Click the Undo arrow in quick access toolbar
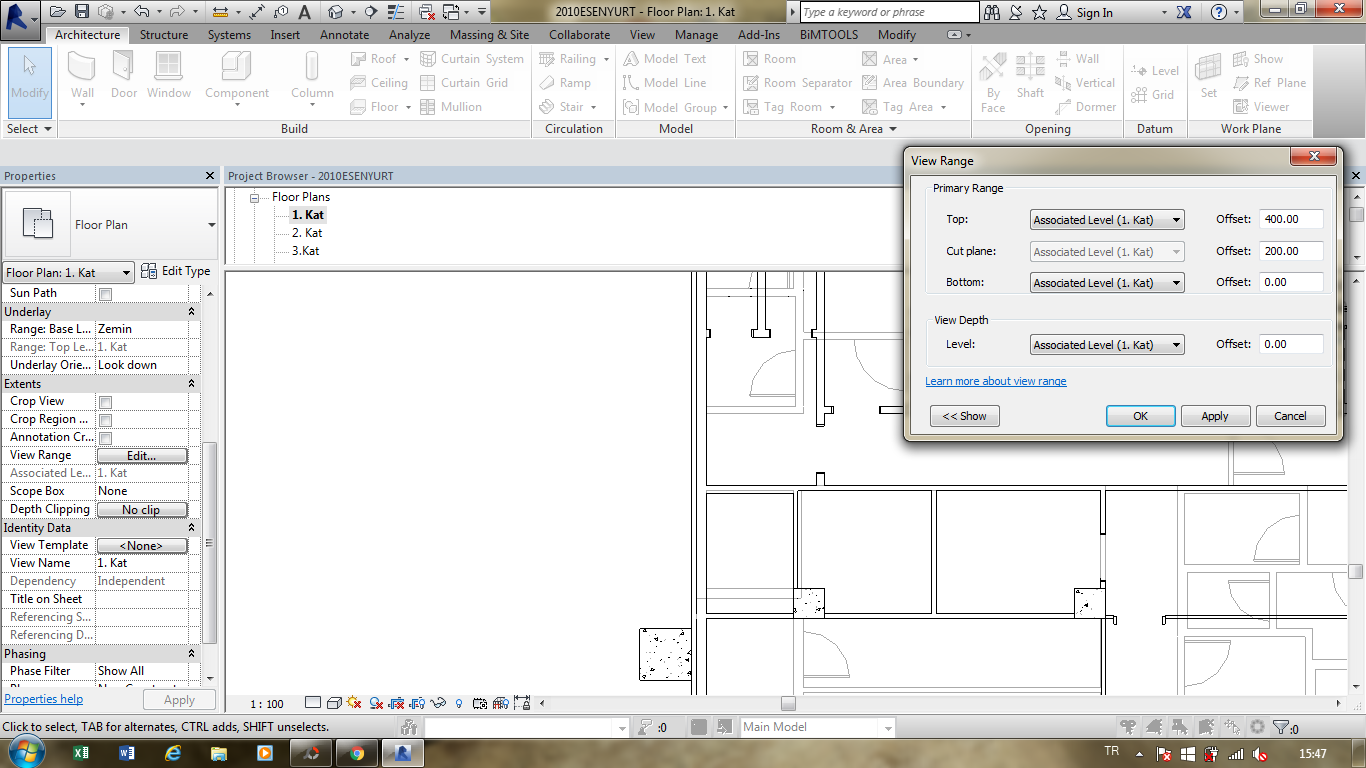The width and height of the screenshot is (1366, 768). point(141,12)
